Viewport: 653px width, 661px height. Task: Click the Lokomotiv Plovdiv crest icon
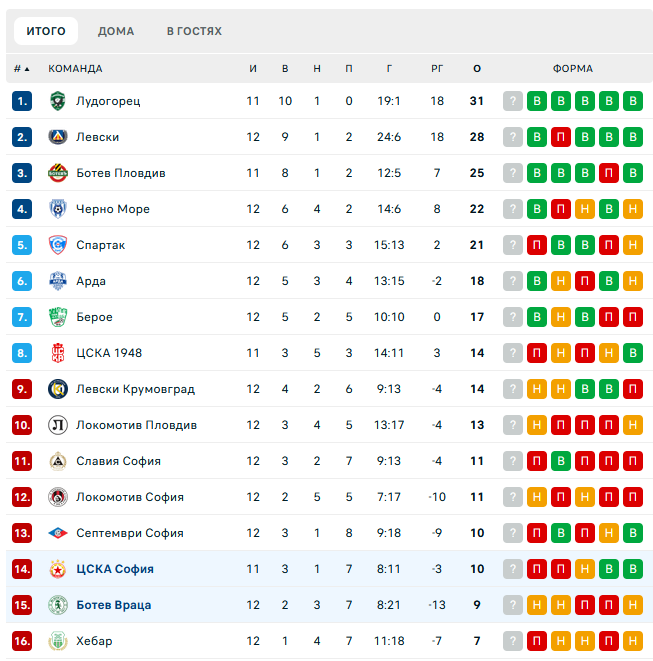pos(57,425)
